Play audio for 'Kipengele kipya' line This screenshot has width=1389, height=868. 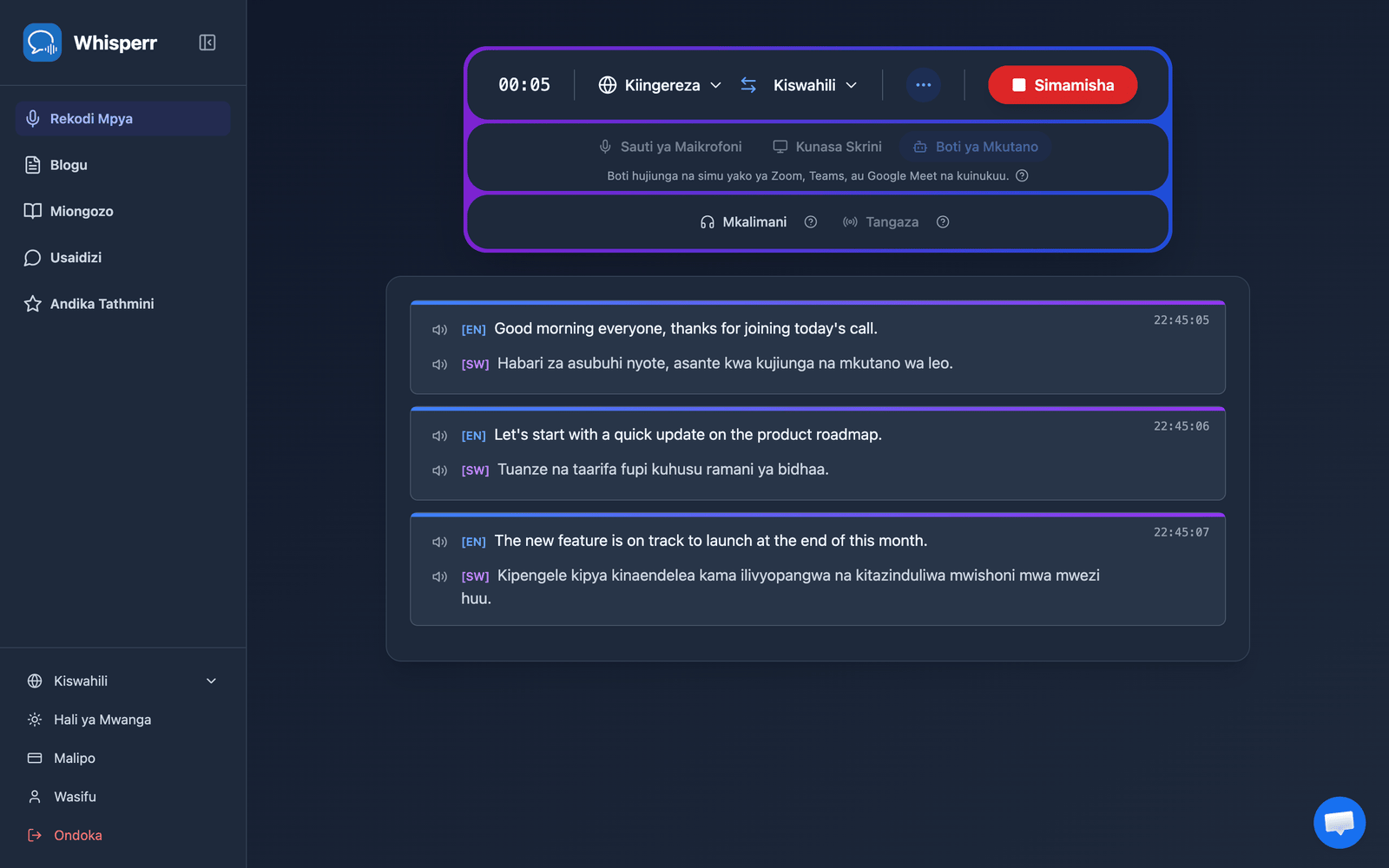click(440, 576)
